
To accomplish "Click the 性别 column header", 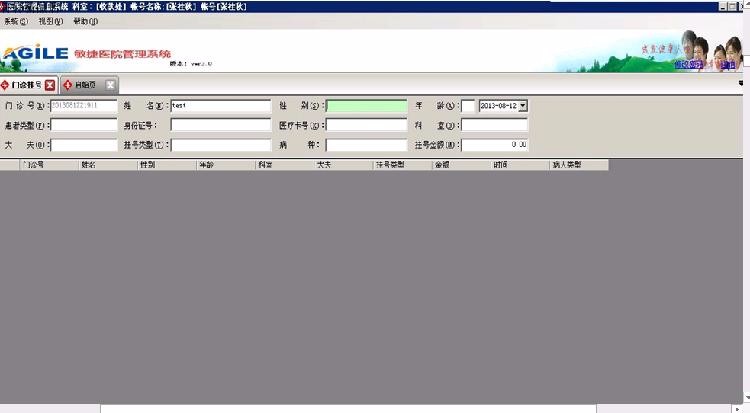I will 167,165.
